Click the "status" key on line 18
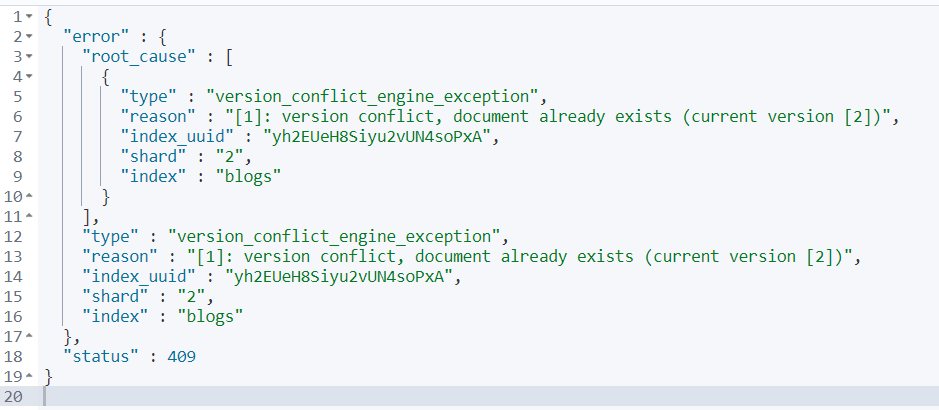This screenshot has width=939, height=410. [98, 357]
